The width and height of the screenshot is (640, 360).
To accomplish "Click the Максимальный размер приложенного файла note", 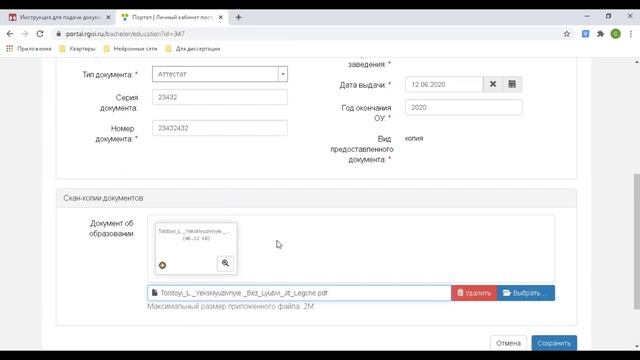I will [x=231, y=306].
